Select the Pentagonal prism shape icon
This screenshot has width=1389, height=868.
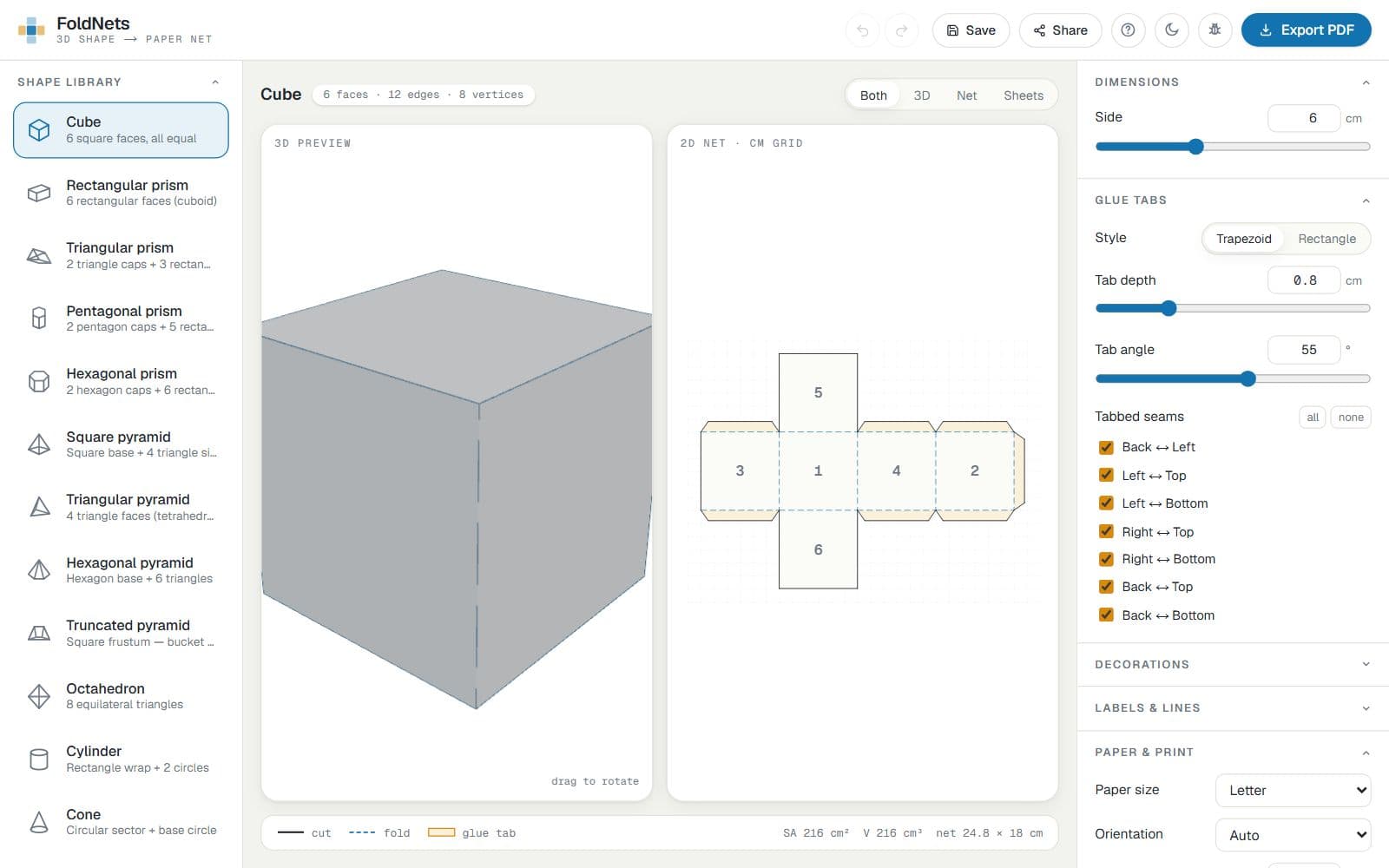(x=39, y=319)
